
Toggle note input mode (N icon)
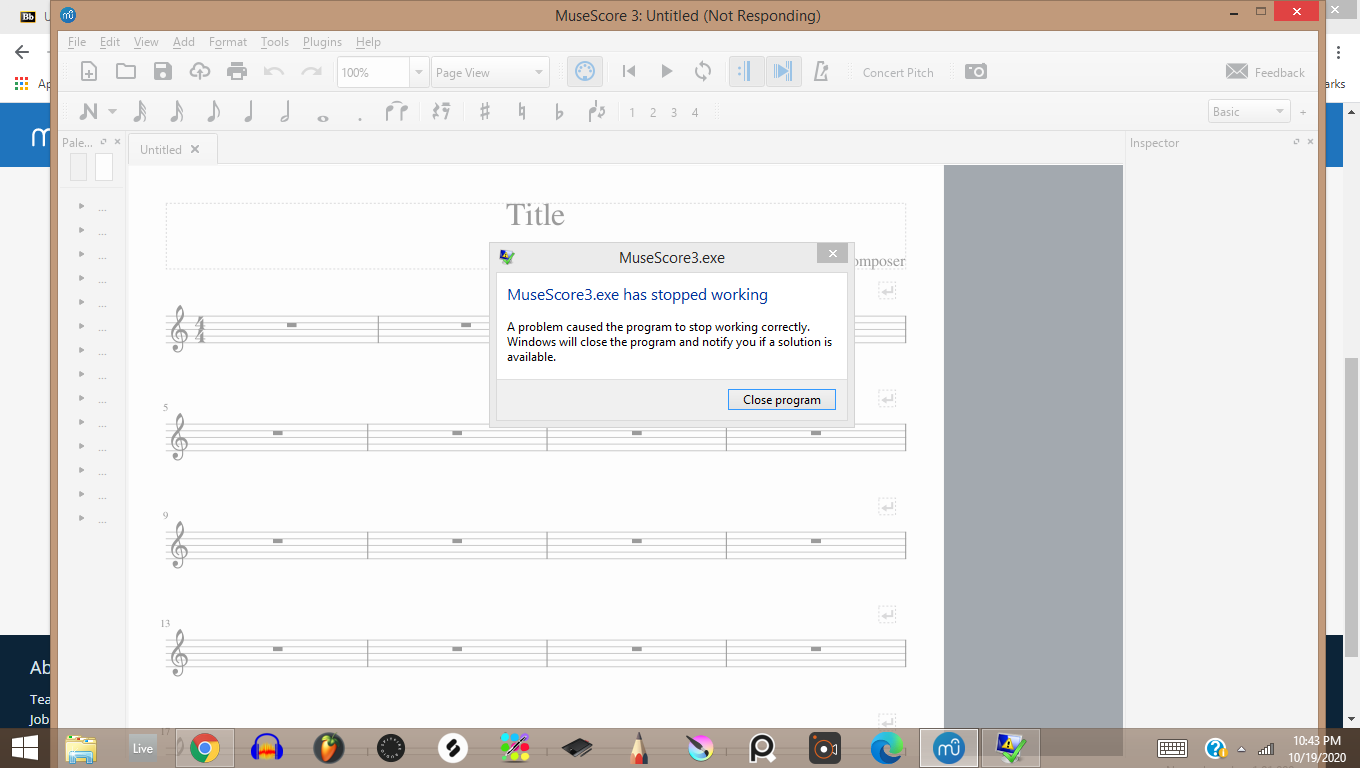click(89, 111)
